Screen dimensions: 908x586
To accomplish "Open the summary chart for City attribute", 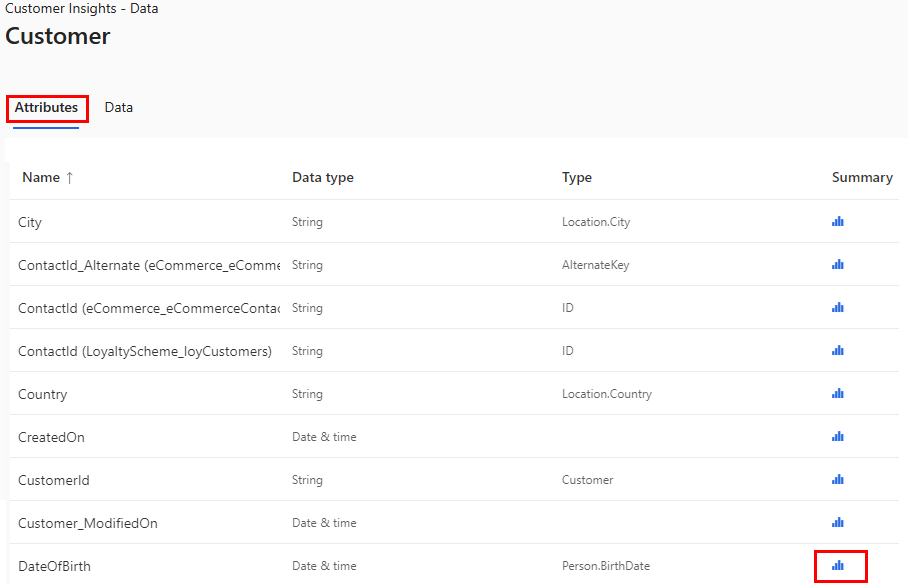I will coord(837,221).
